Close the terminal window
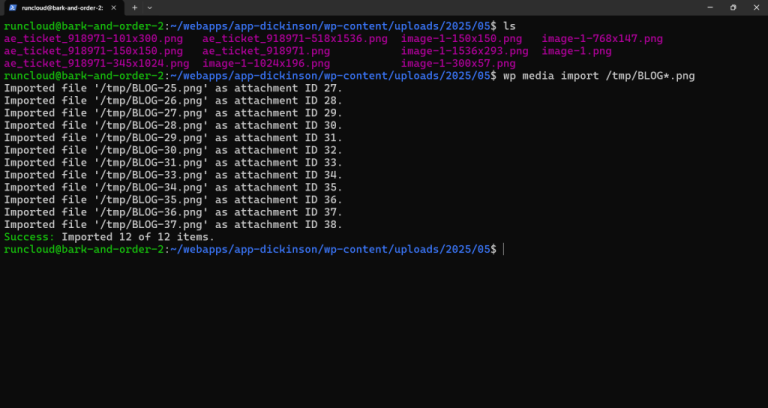 pos(756,7)
